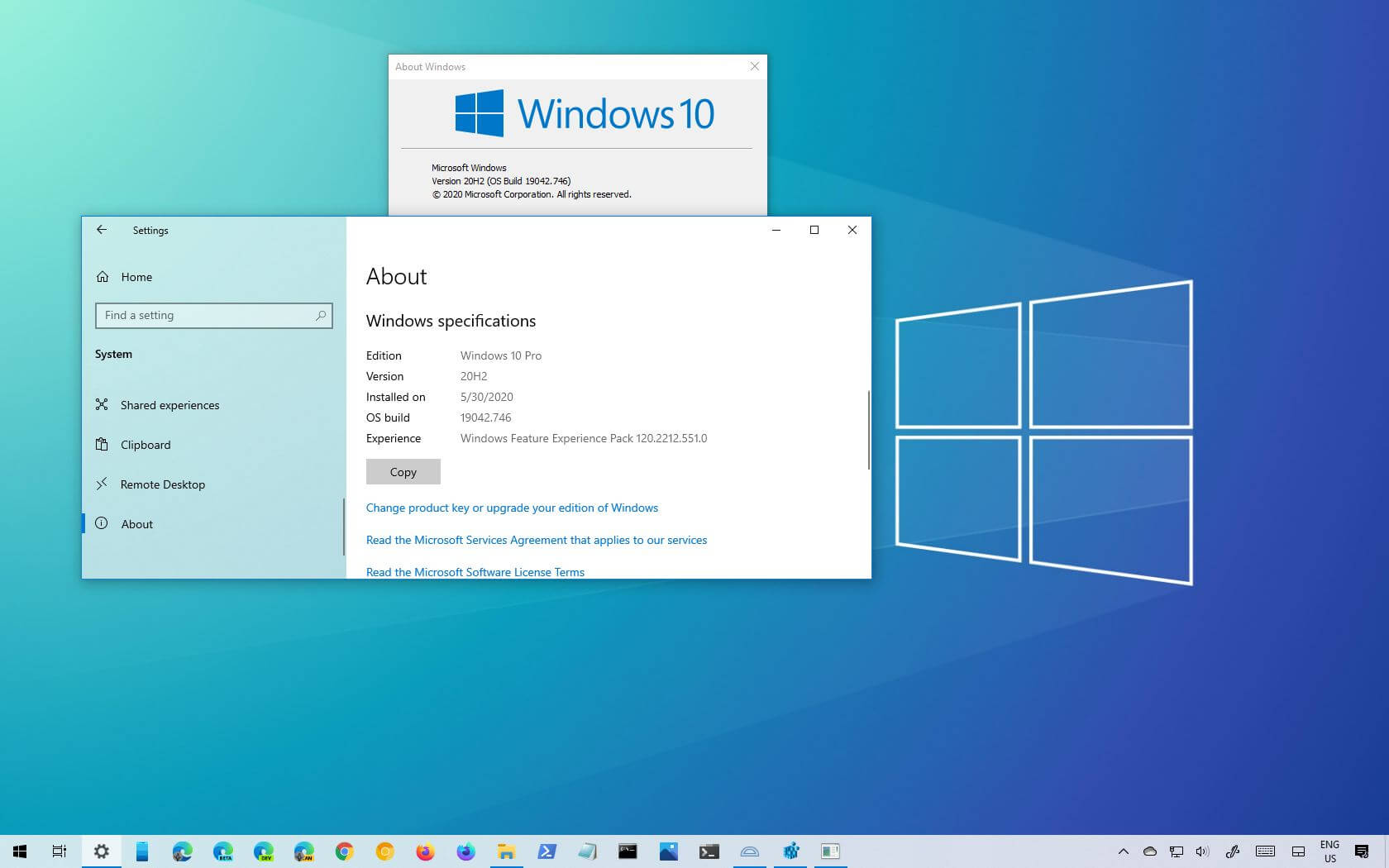Image resolution: width=1389 pixels, height=868 pixels.
Task: Click the Settings gear taskbar icon
Action: 101,851
